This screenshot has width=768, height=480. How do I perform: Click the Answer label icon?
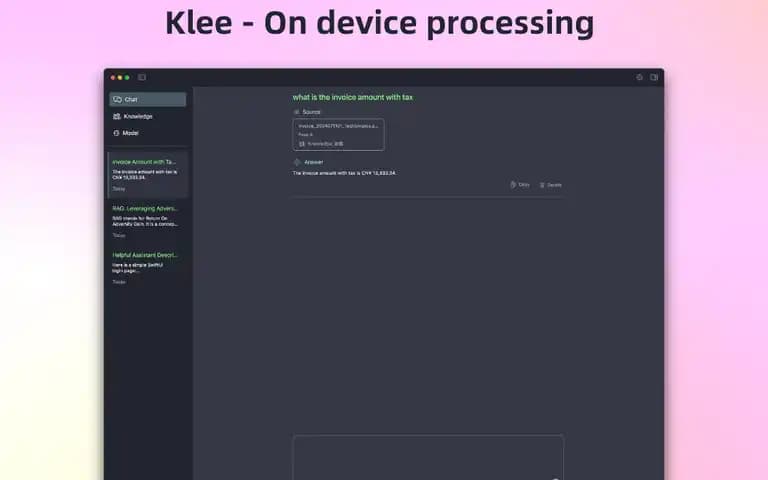point(297,162)
